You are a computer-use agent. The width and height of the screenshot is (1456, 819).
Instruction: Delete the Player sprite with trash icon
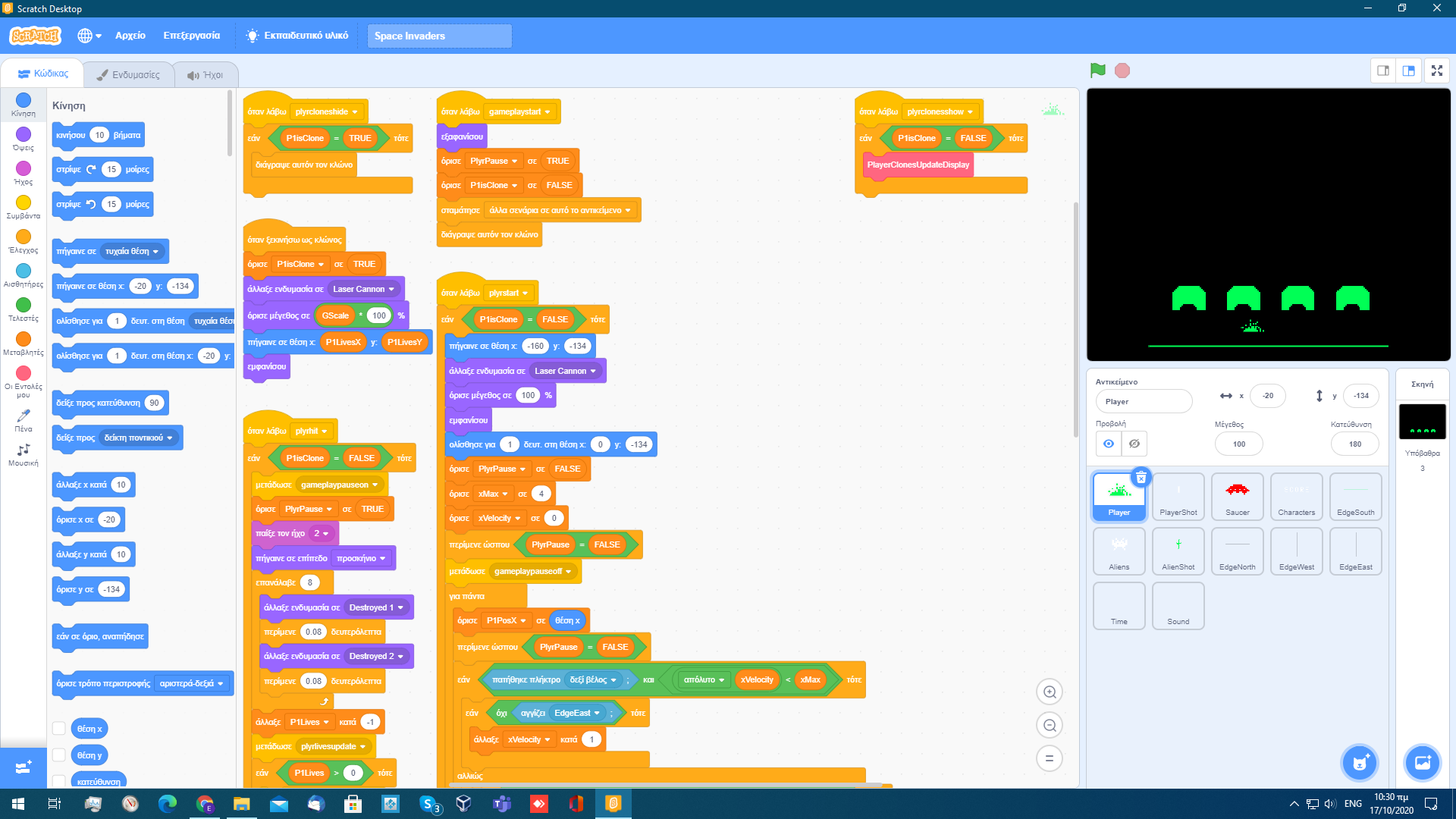pos(1141,478)
